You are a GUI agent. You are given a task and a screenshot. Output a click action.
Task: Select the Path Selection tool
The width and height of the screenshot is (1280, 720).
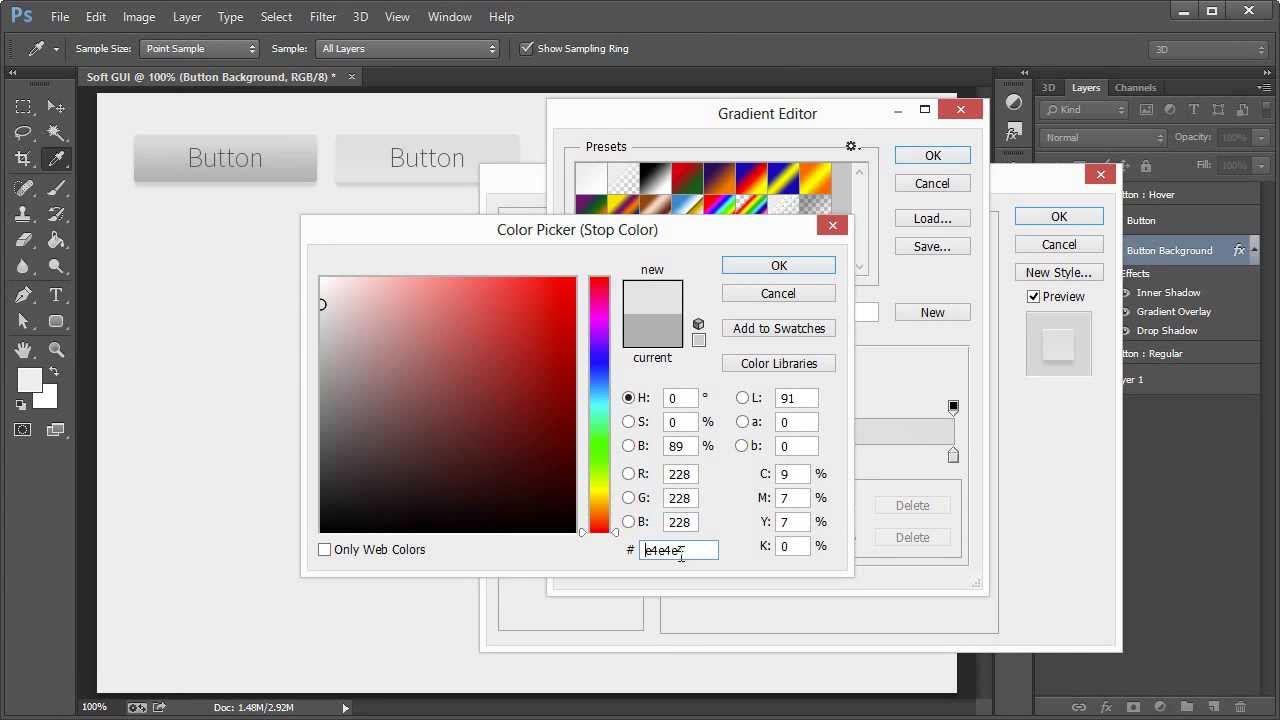(x=23, y=321)
